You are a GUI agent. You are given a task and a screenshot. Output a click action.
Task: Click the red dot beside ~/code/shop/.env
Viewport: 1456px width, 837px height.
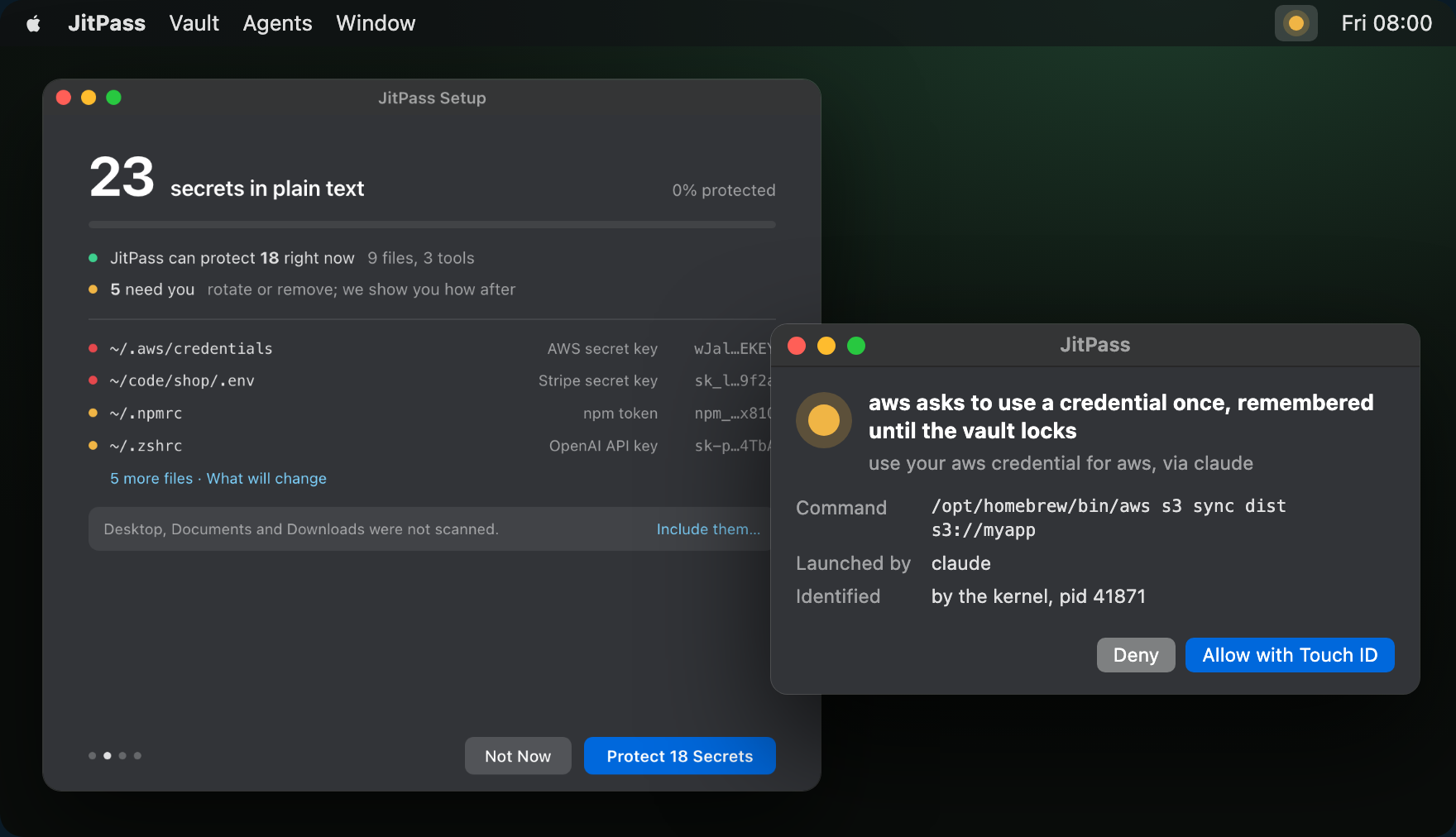coord(93,380)
